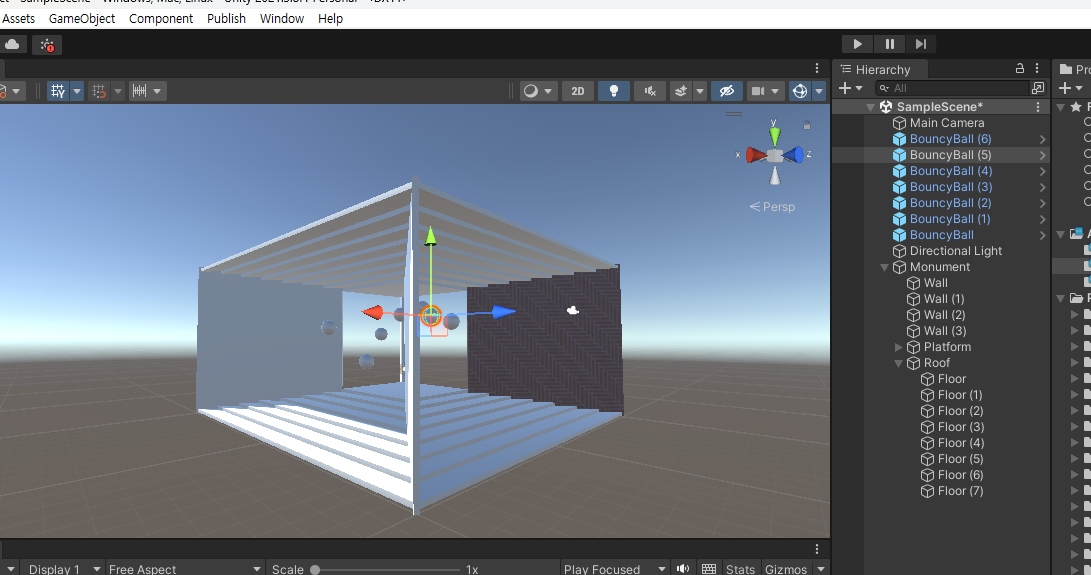Toggle grid snapping in Scene toolbar
1091x575 pixels.
click(x=99, y=91)
